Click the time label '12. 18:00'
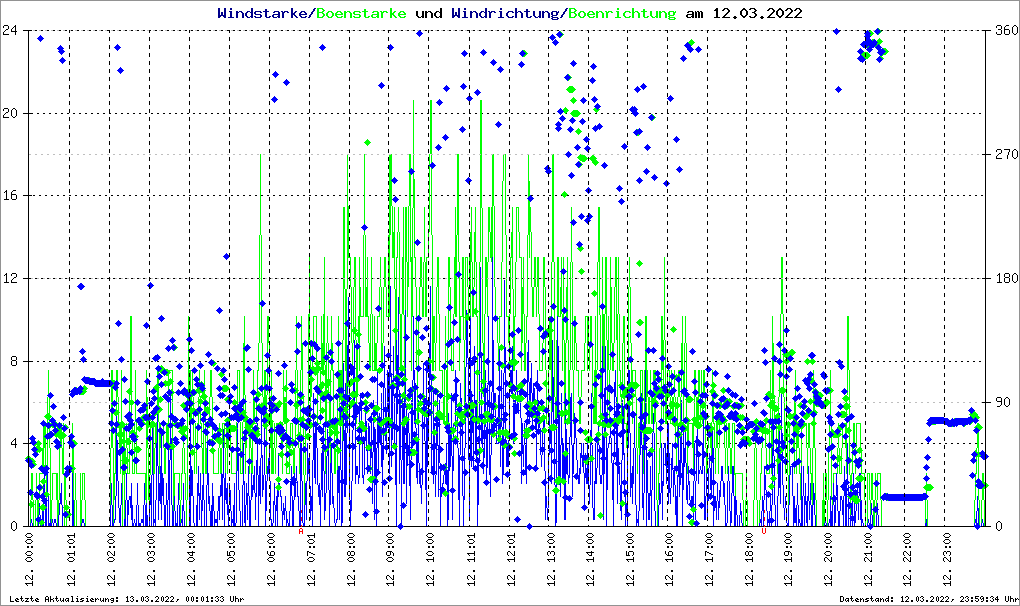1020x606 pixels. (x=748, y=557)
